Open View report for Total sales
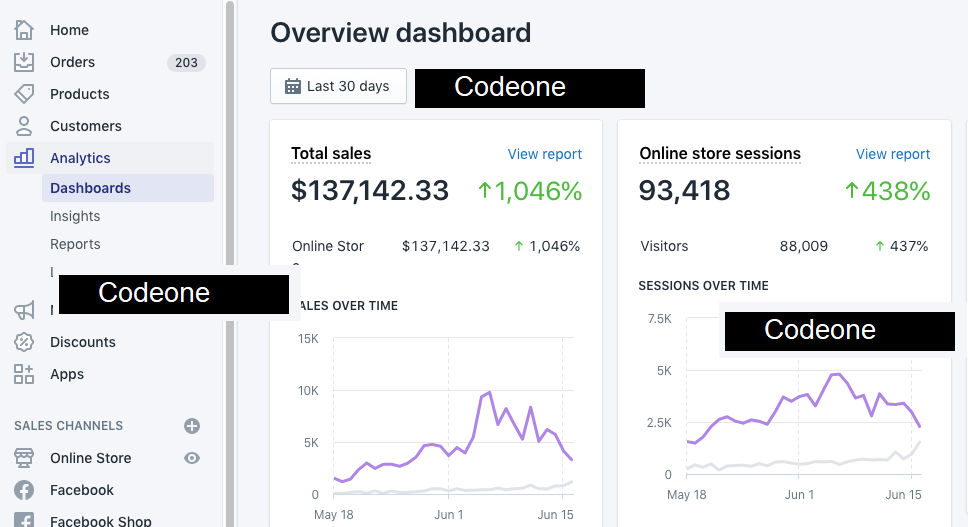This screenshot has width=968, height=527. point(544,154)
